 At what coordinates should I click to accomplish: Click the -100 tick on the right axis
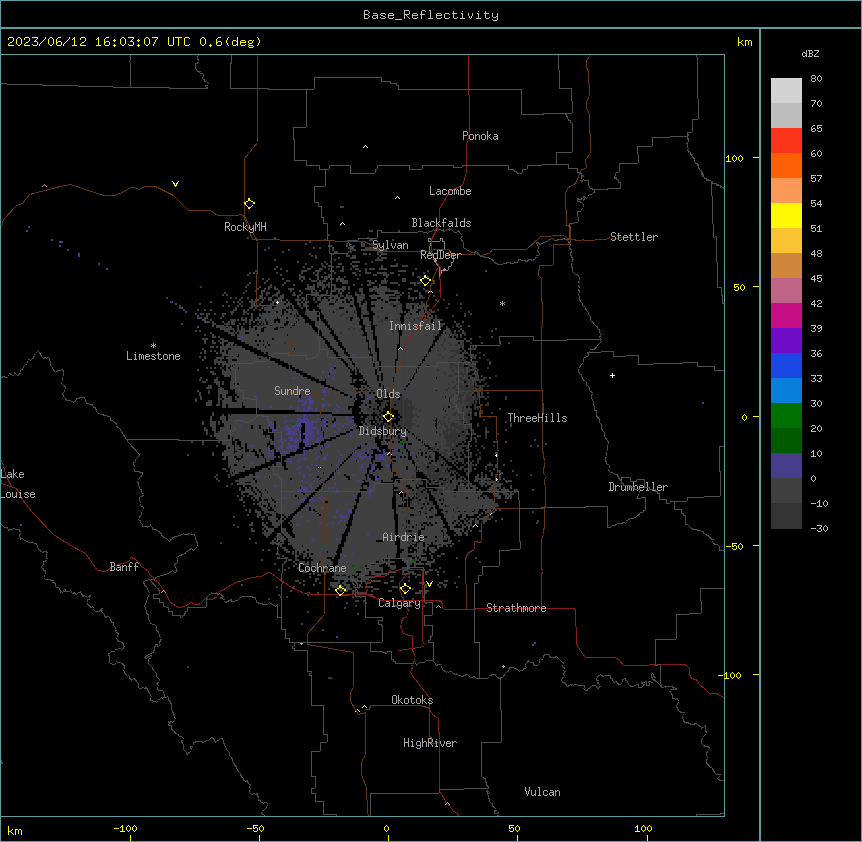point(731,675)
